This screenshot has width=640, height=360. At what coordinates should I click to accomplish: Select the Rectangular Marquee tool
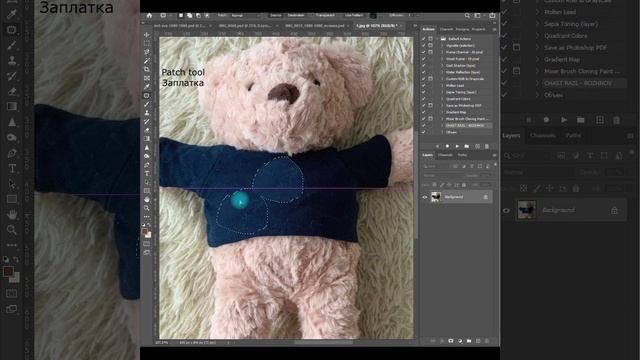147,43
